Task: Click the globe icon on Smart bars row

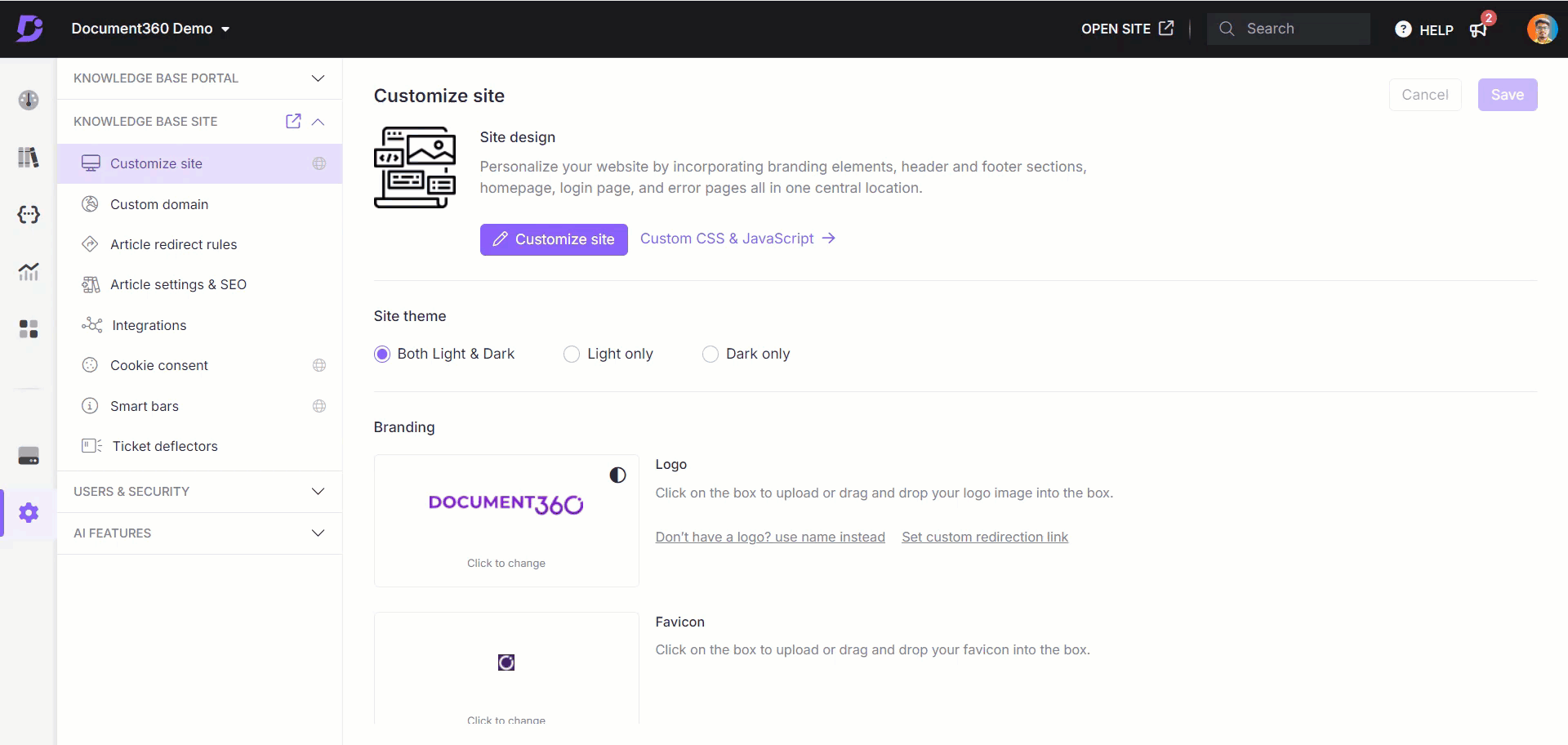Action: coord(319,406)
